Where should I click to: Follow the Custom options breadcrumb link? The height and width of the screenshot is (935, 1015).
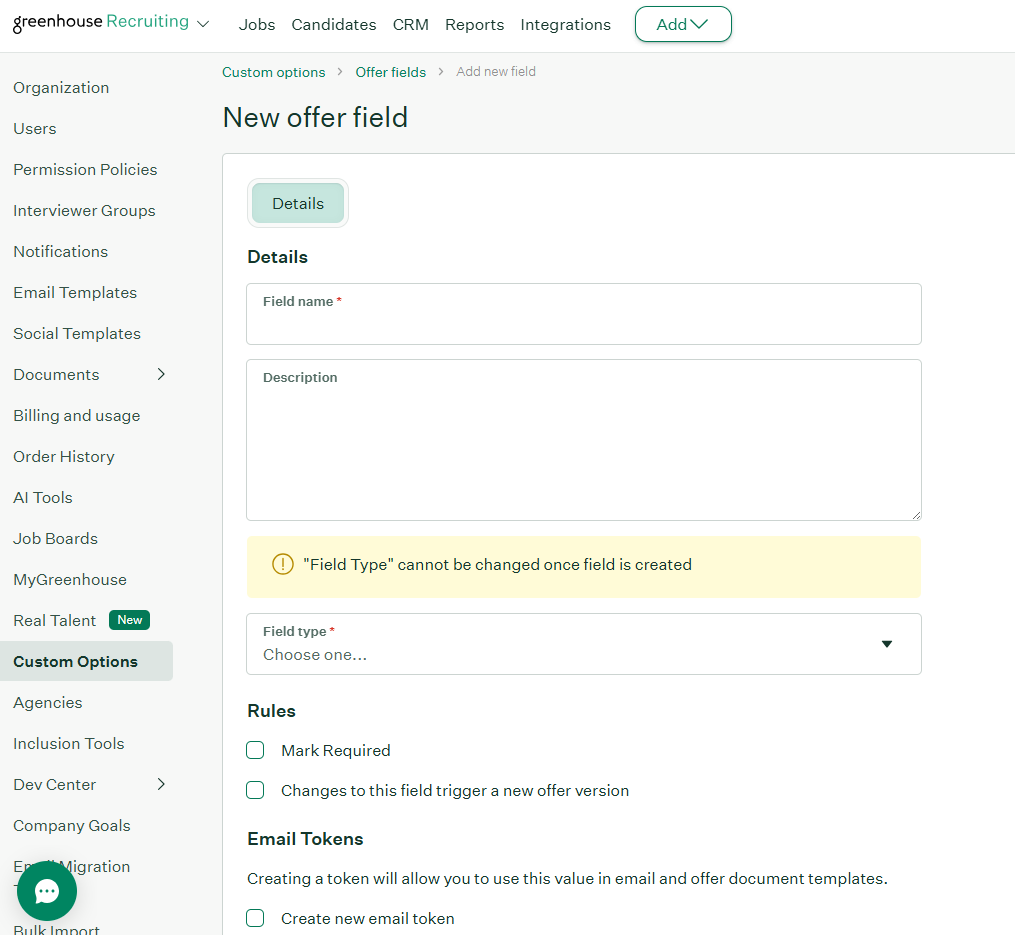point(274,72)
